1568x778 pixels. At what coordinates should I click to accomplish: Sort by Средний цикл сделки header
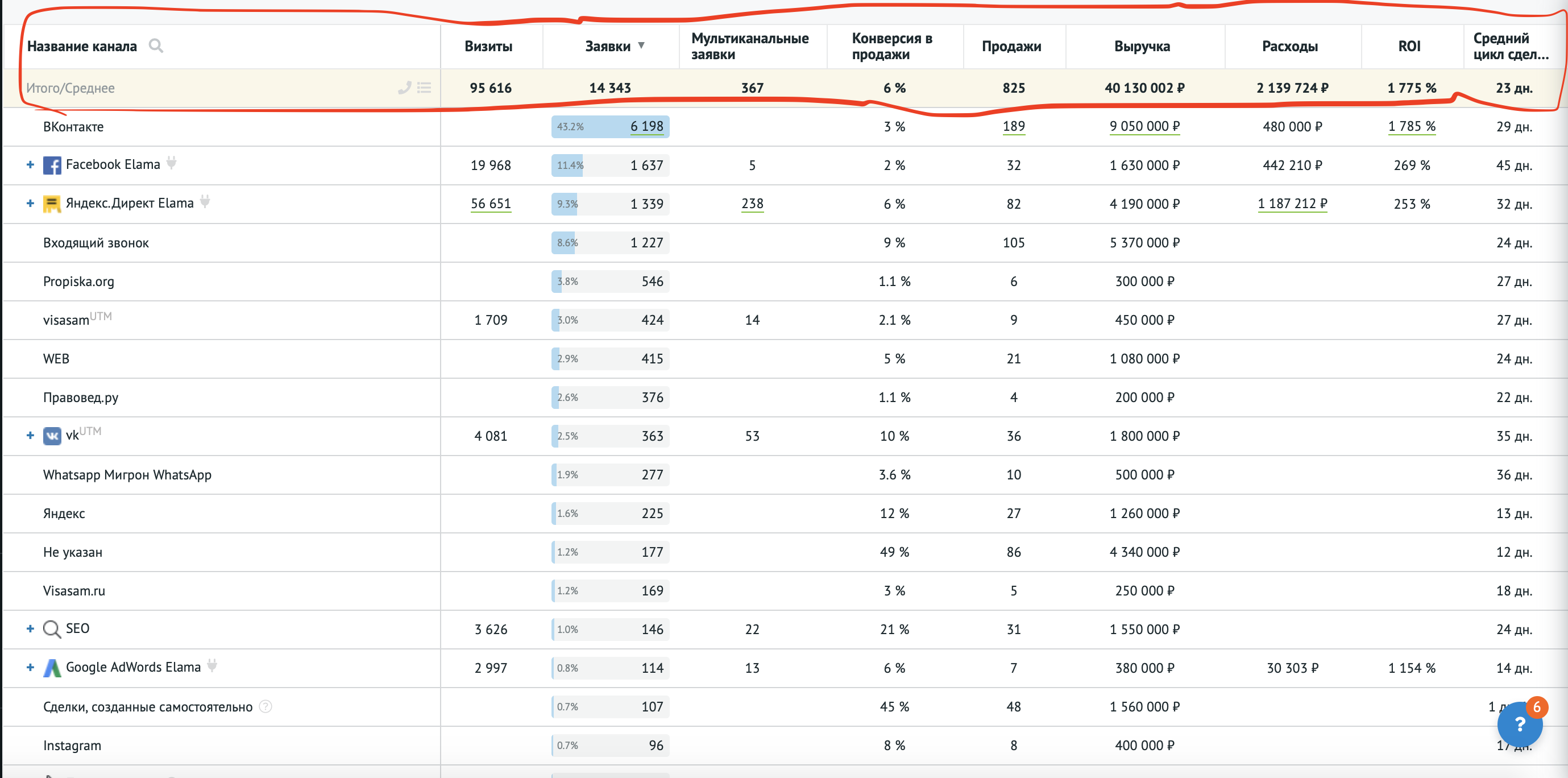[1511, 46]
